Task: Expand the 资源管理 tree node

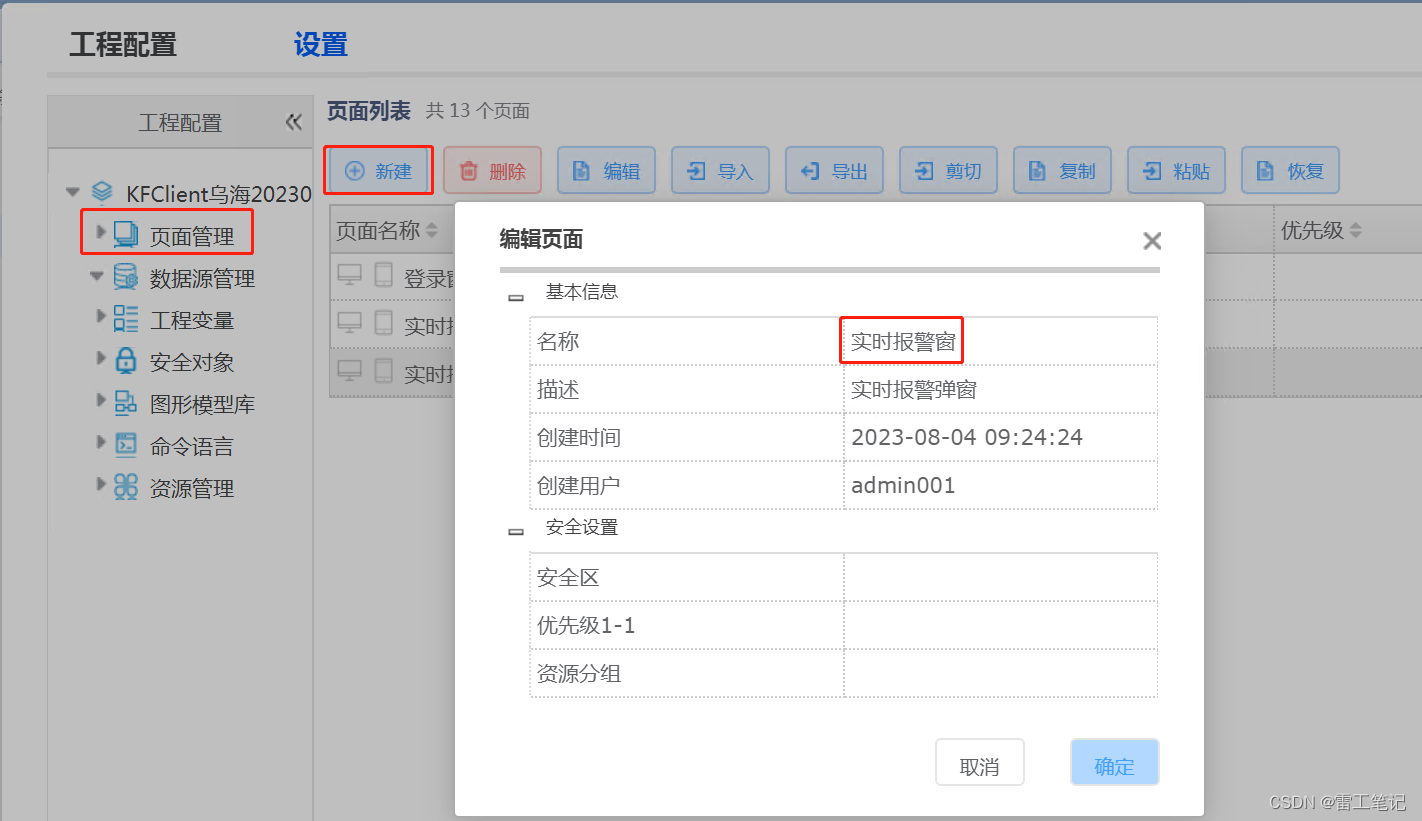Action: pos(100,484)
